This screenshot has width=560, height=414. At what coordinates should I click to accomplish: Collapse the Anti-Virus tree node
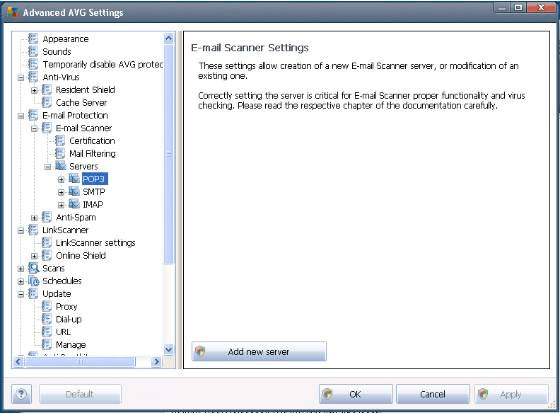(21, 78)
